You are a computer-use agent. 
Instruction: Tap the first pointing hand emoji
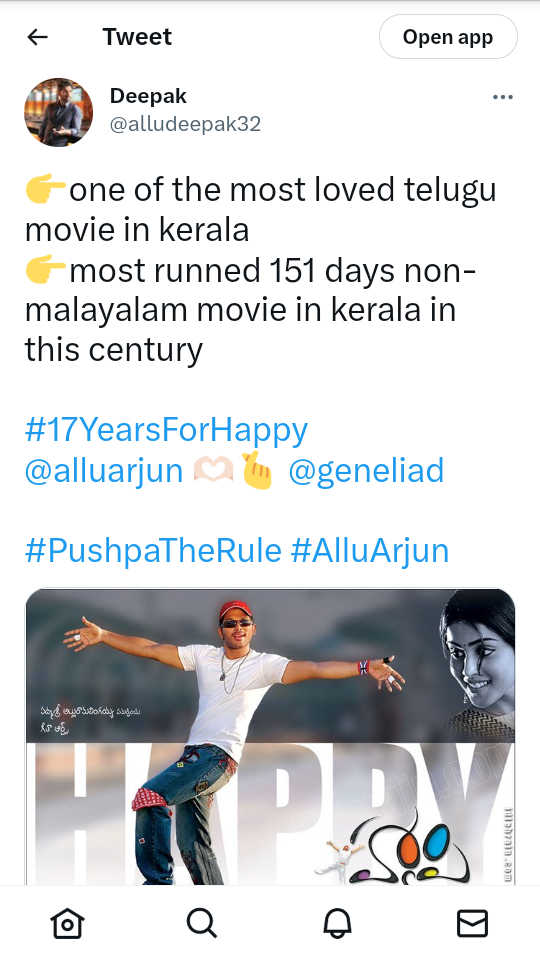45,190
